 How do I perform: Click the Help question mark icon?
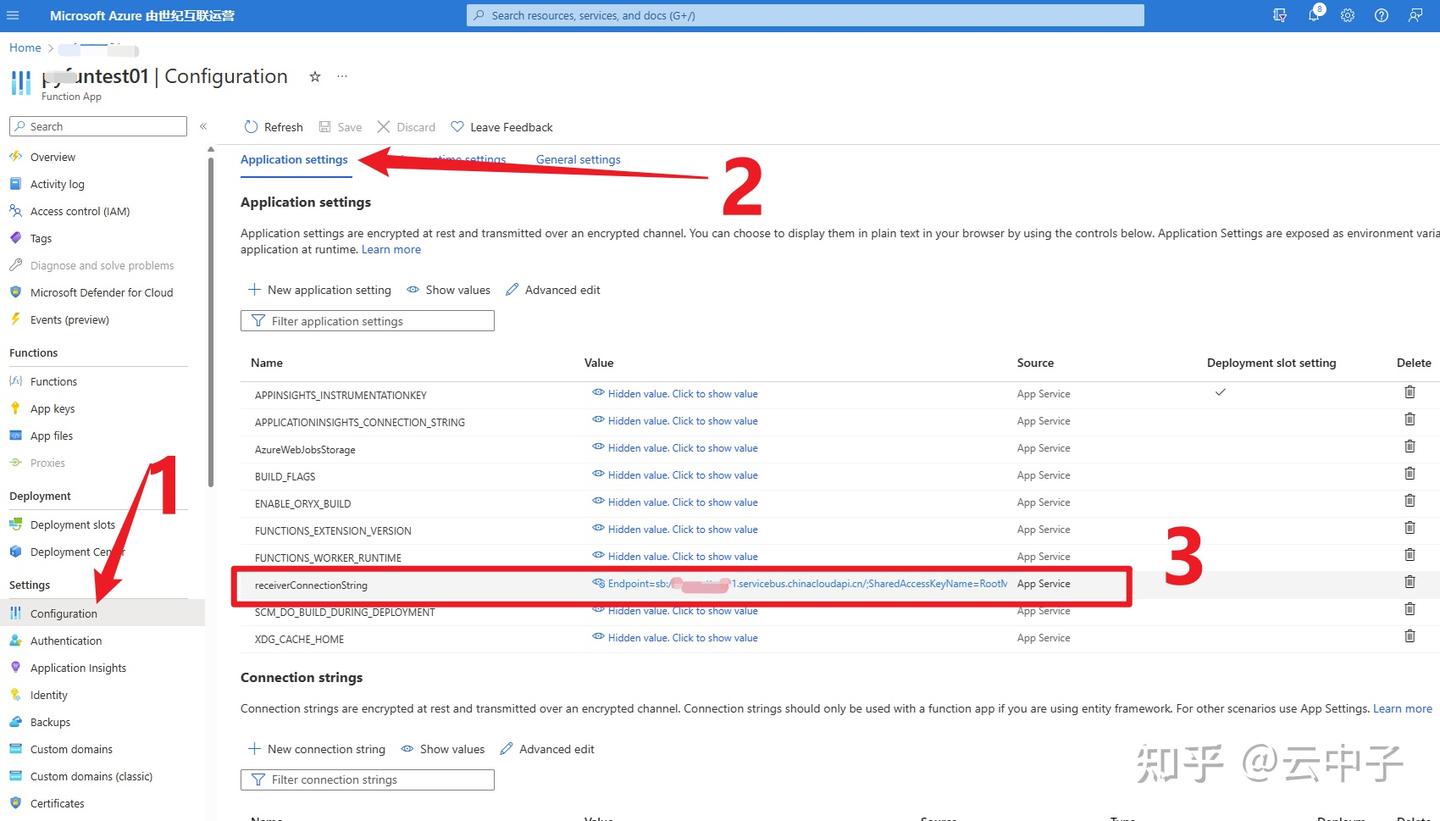click(x=1381, y=15)
